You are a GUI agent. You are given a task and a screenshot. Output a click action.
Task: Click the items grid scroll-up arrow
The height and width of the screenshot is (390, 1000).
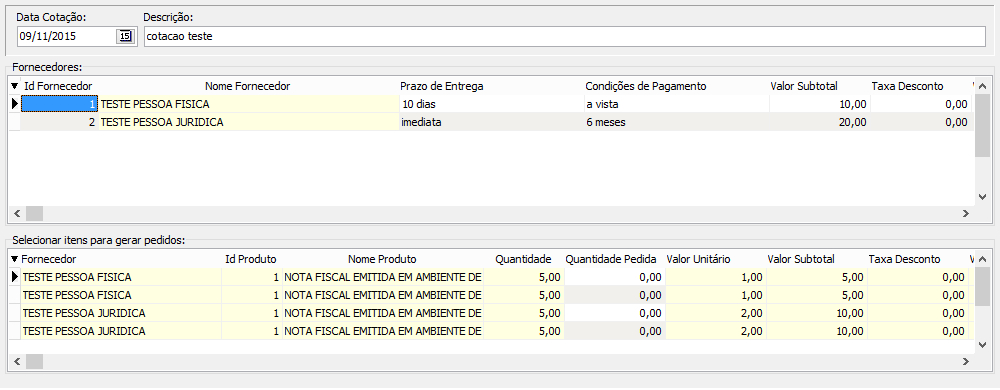983,258
